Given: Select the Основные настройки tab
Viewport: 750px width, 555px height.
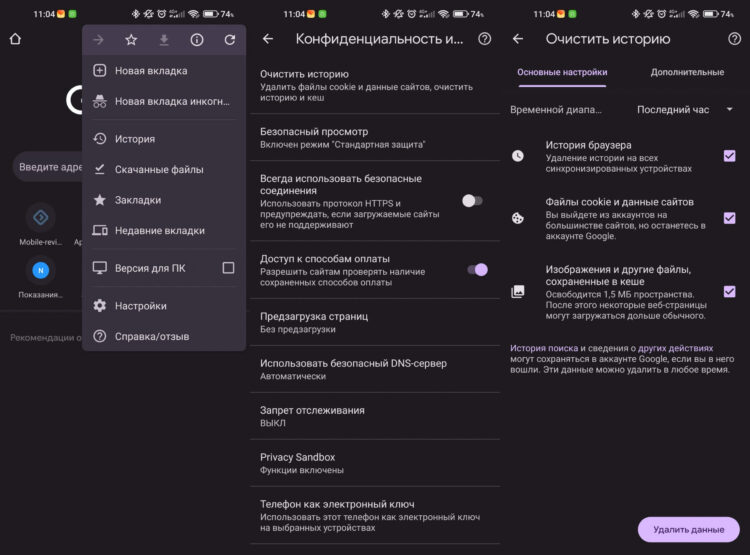Looking at the screenshot, I should [562, 73].
